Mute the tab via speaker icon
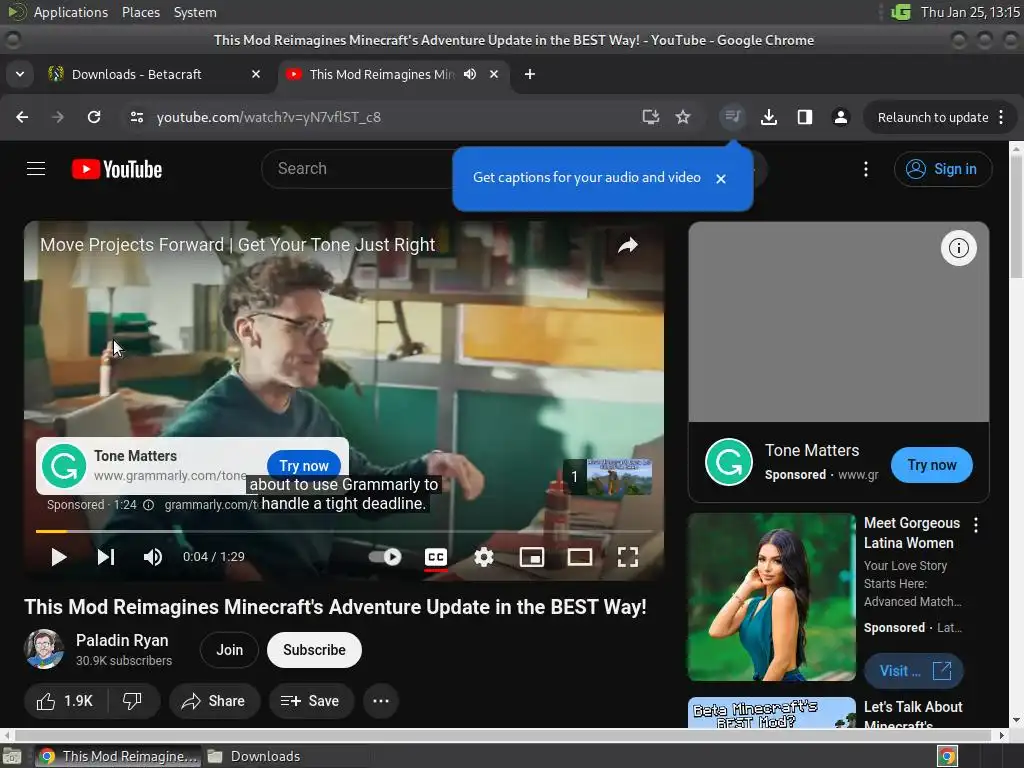Screen dimensions: 1024x768 coord(470,74)
